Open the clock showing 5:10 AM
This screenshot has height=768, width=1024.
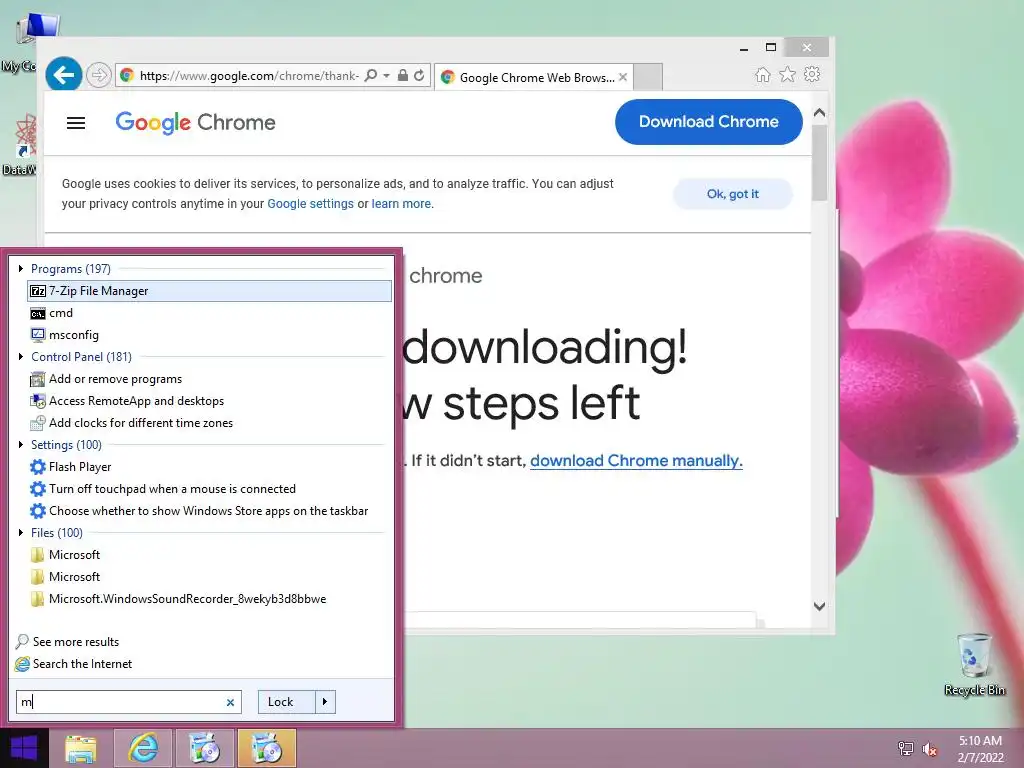coord(980,749)
